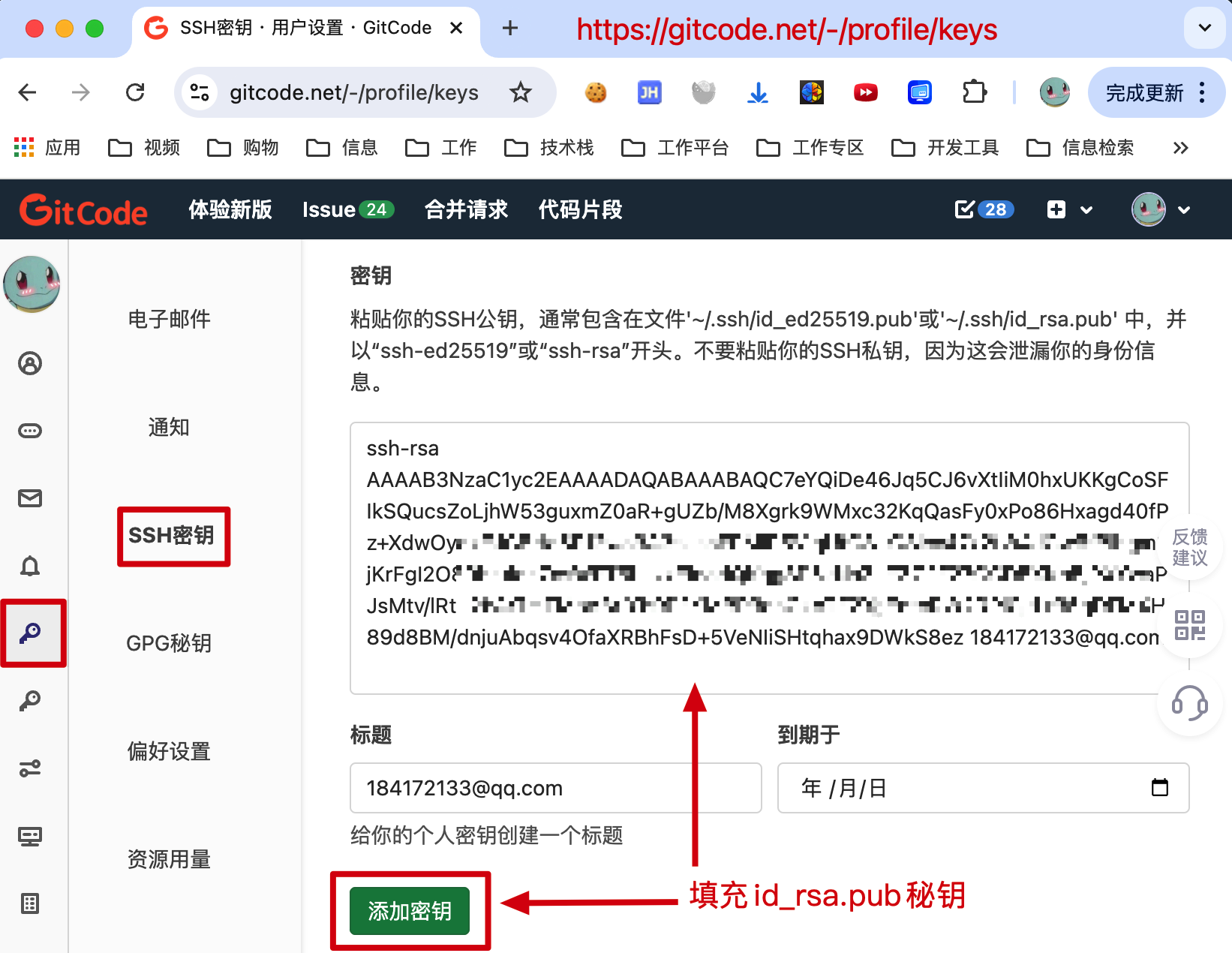The image size is (1232, 953).
Task: Select 通知 in settings menu
Action: point(169,427)
